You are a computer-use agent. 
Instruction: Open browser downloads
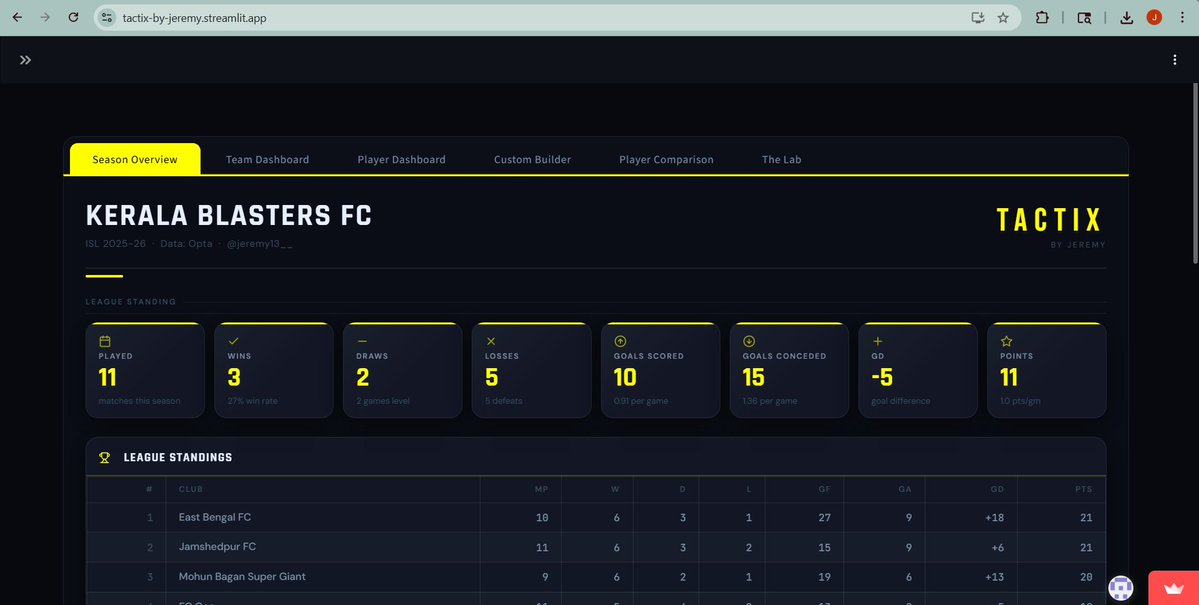[x=1126, y=18]
